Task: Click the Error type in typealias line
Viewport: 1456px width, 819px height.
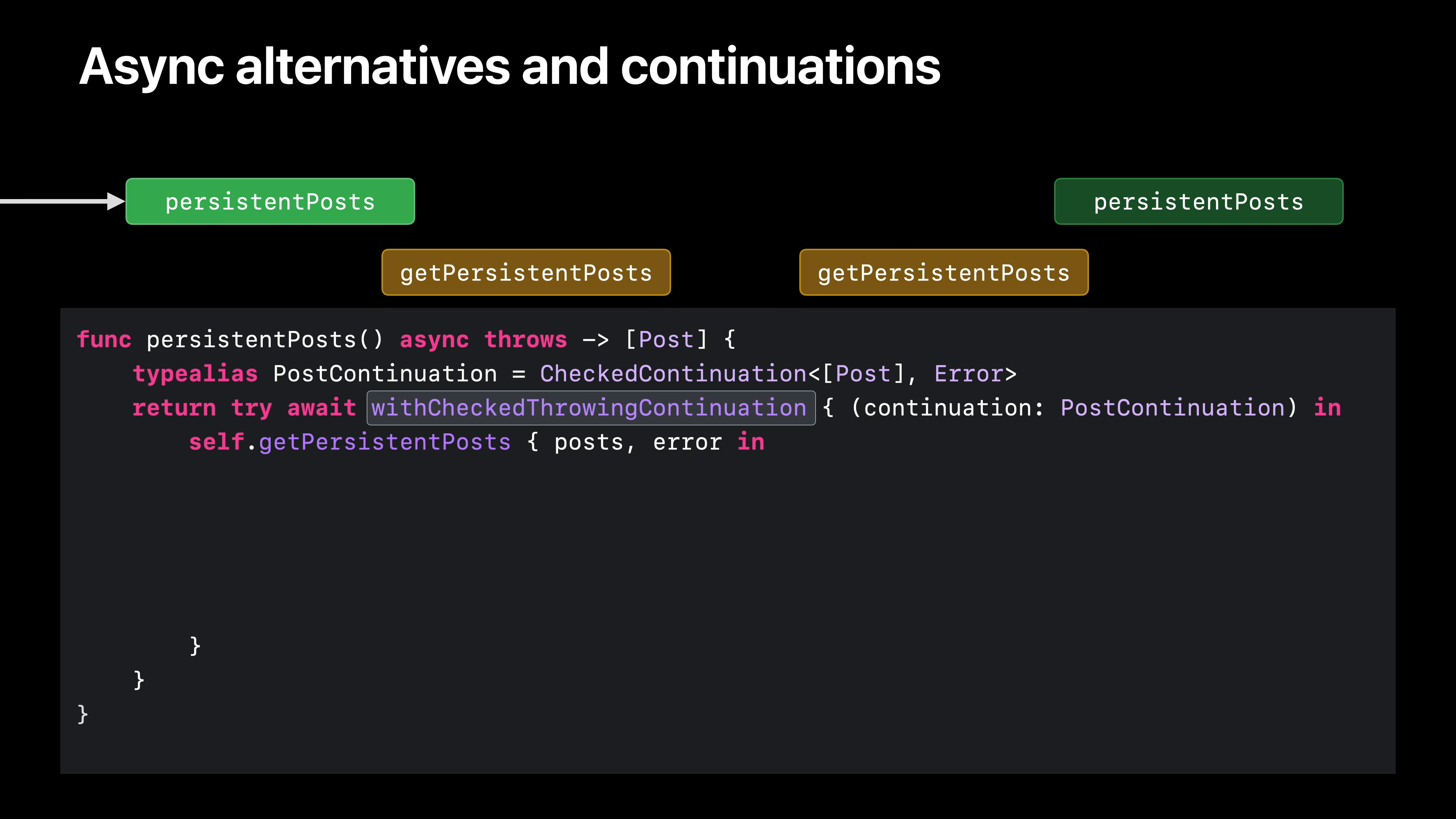Action: (969, 374)
